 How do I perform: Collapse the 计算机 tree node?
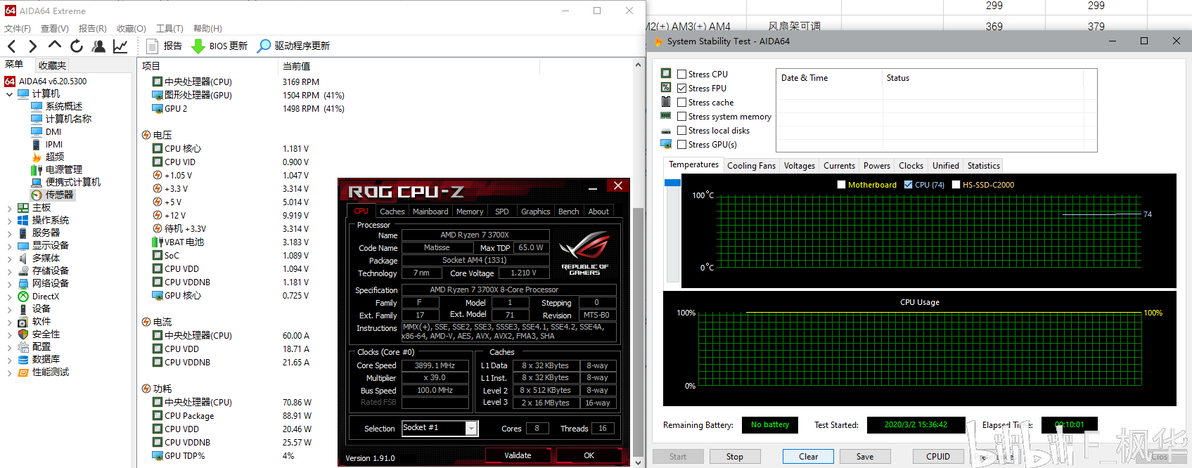(x=8, y=93)
